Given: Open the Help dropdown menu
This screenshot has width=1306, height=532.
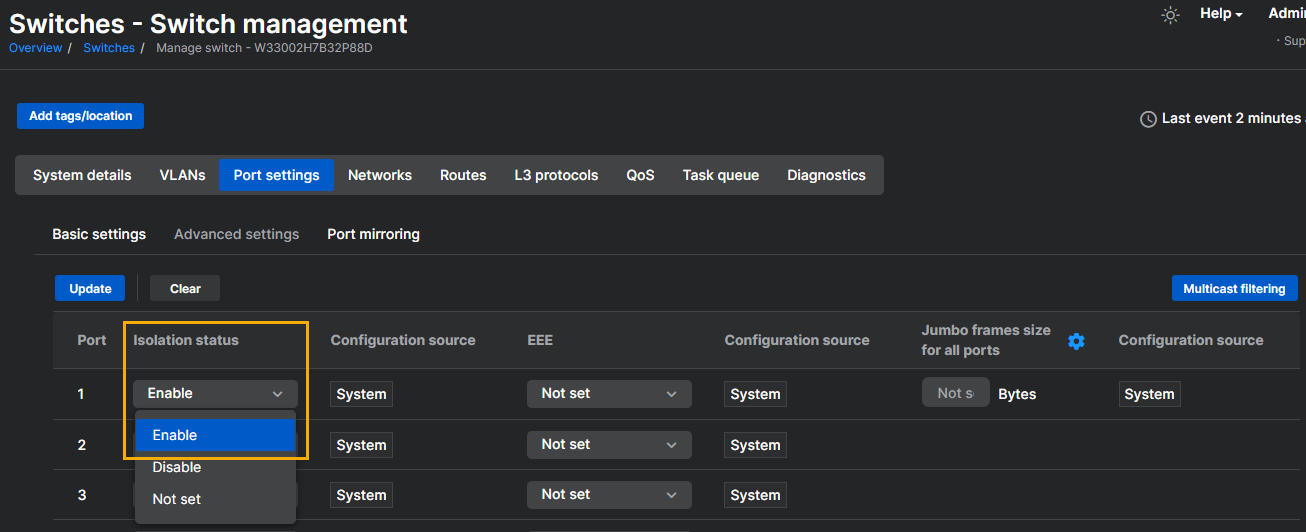Looking at the screenshot, I should pyautogui.click(x=1221, y=14).
